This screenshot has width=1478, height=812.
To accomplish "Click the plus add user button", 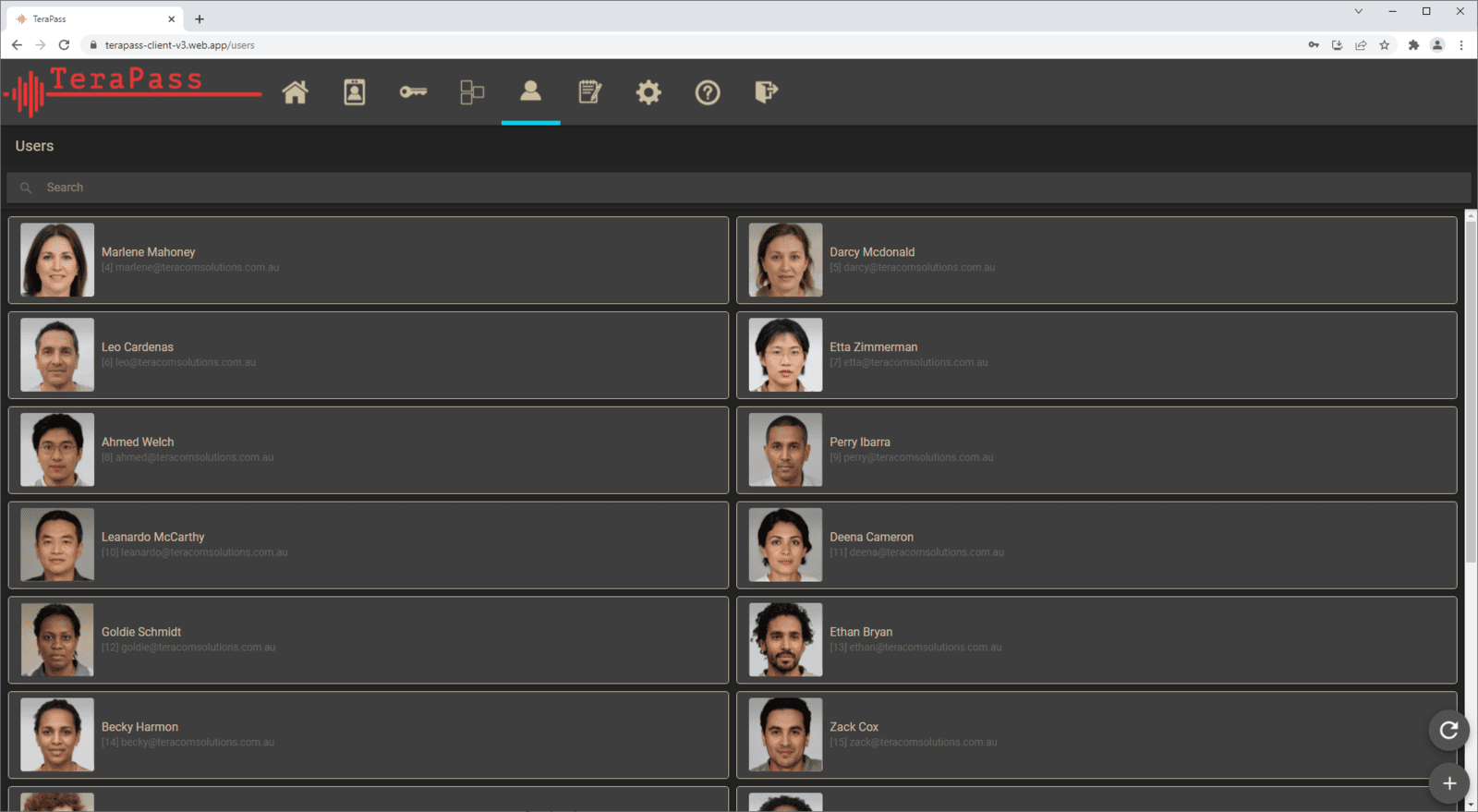I will [x=1448, y=783].
